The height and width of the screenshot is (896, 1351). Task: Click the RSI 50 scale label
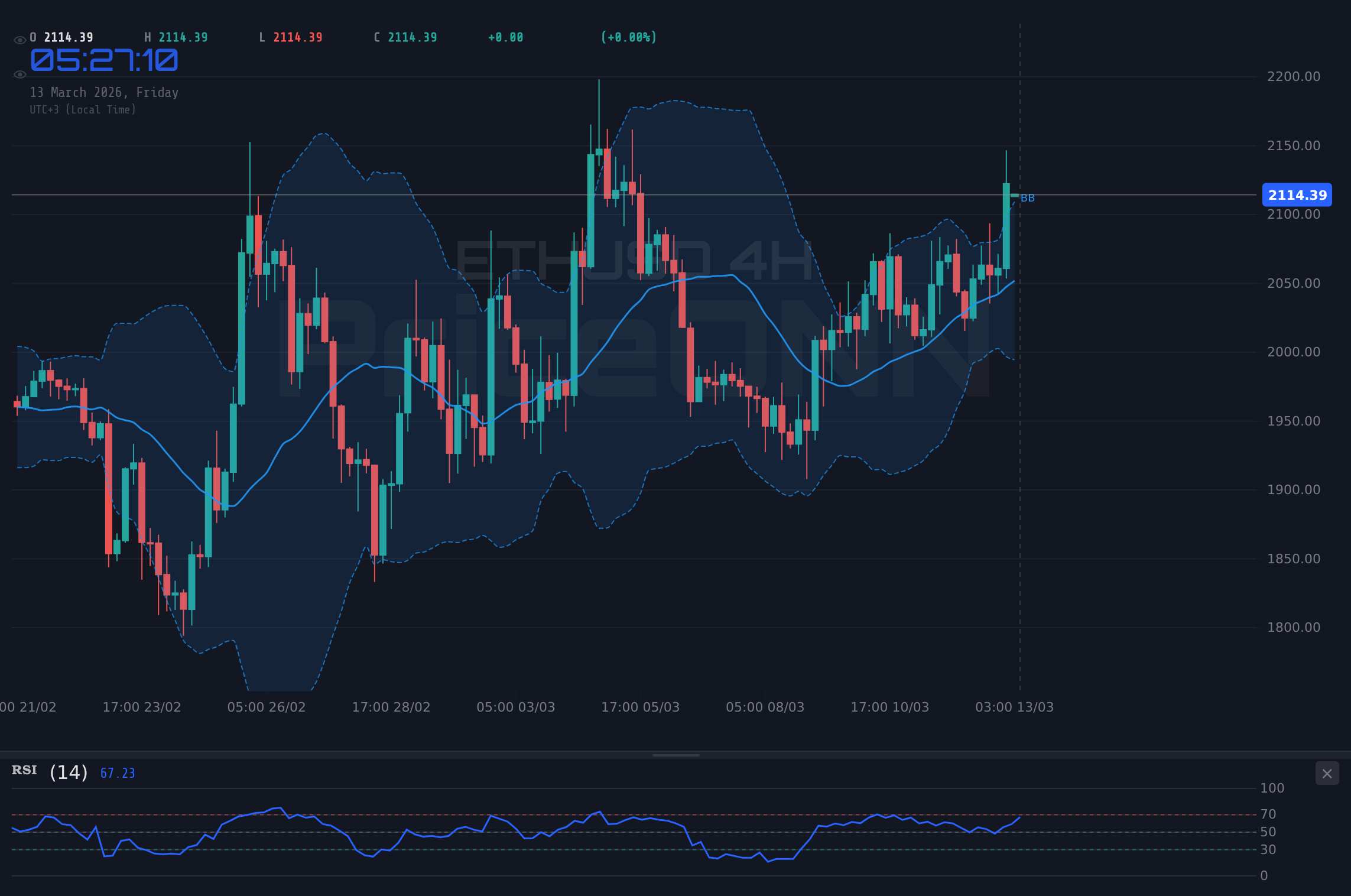(x=1268, y=832)
